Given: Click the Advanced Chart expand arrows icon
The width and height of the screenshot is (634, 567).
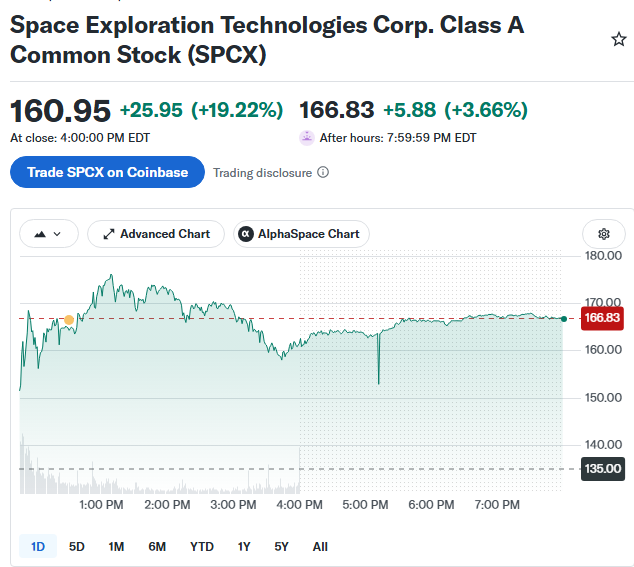Looking at the screenshot, I should coord(108,234).
